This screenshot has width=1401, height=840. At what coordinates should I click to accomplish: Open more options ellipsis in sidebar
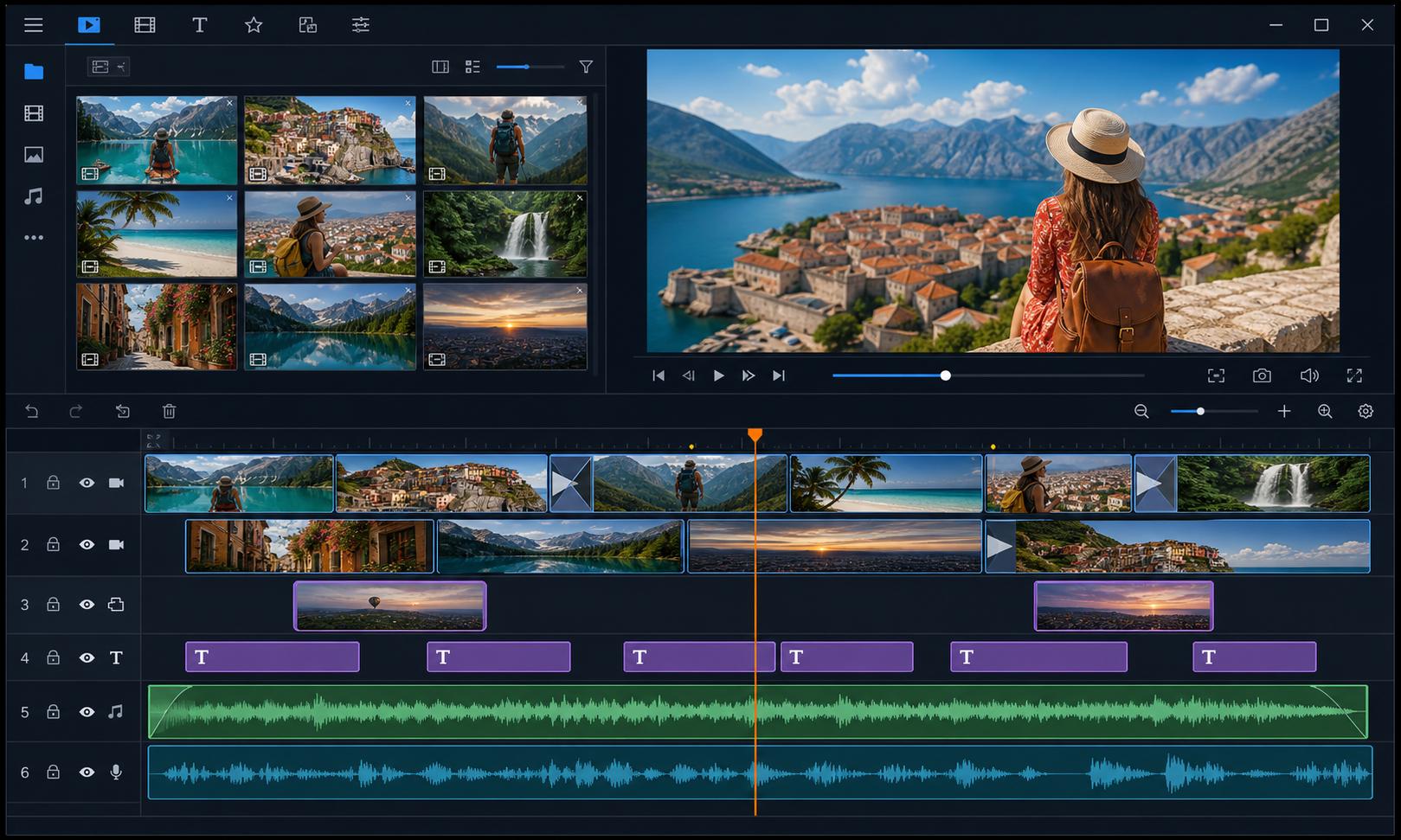coord(34,237)
